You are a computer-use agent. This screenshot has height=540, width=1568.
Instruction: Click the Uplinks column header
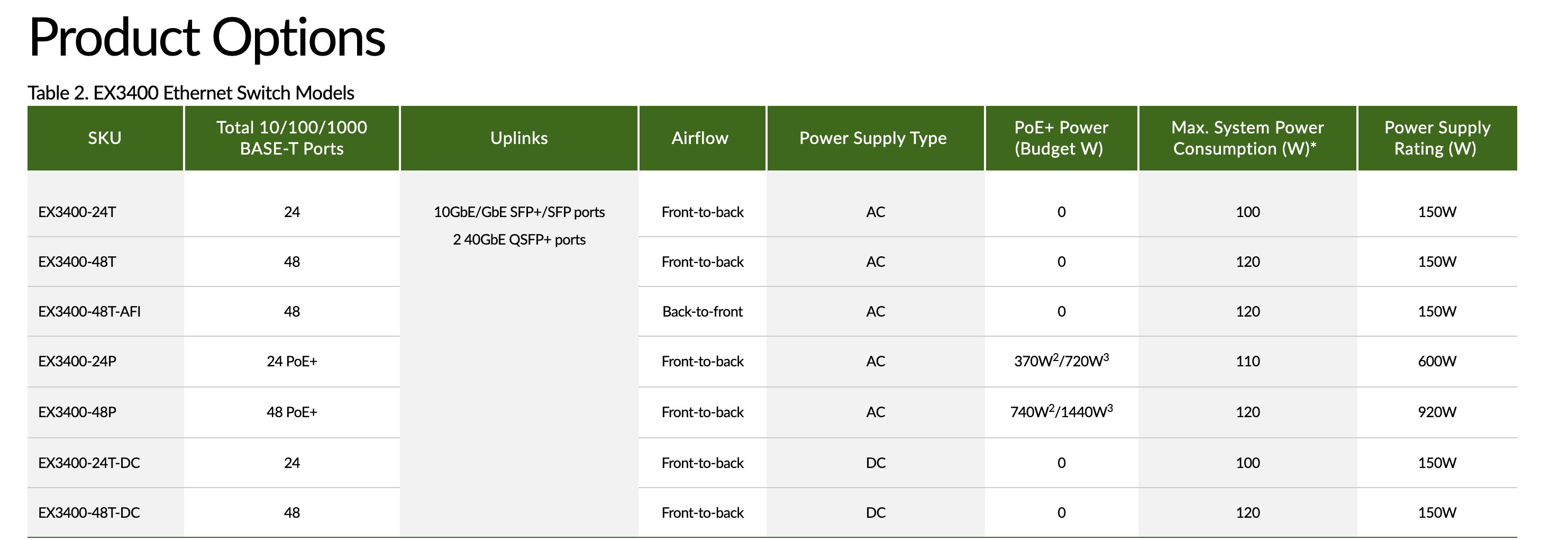point(519,138)
